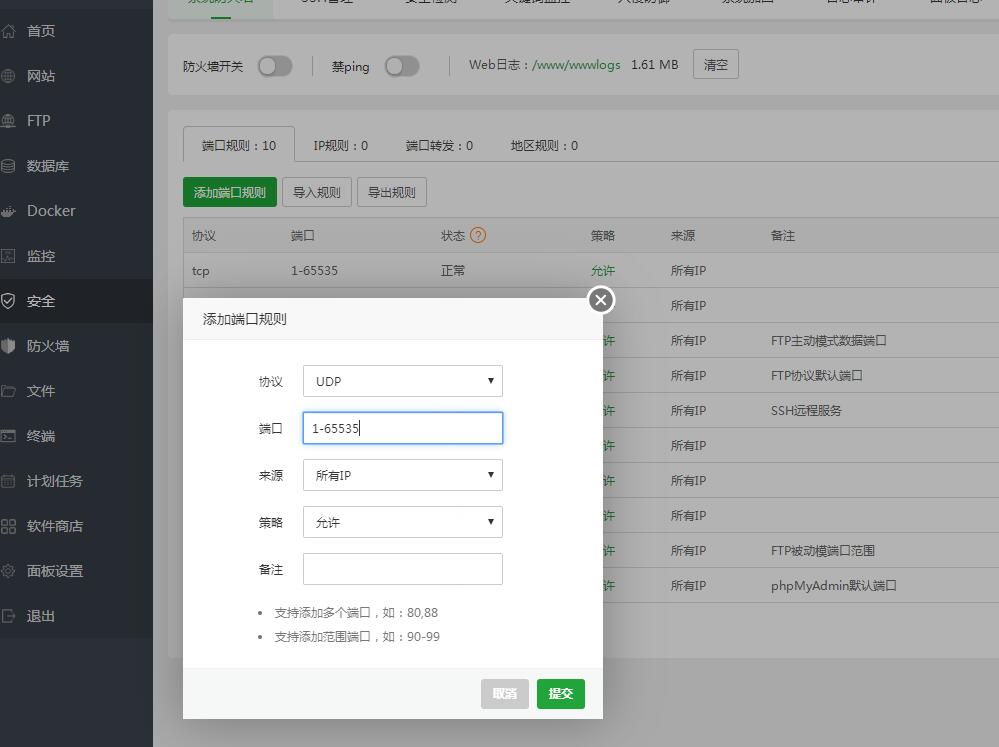
Task: Close the 添加端口规则 dialog with X
Action: (x=601, y=300)
